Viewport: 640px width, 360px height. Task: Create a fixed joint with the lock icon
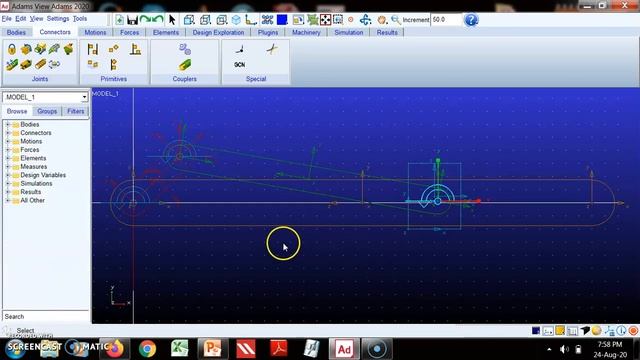tap(12, 49)
